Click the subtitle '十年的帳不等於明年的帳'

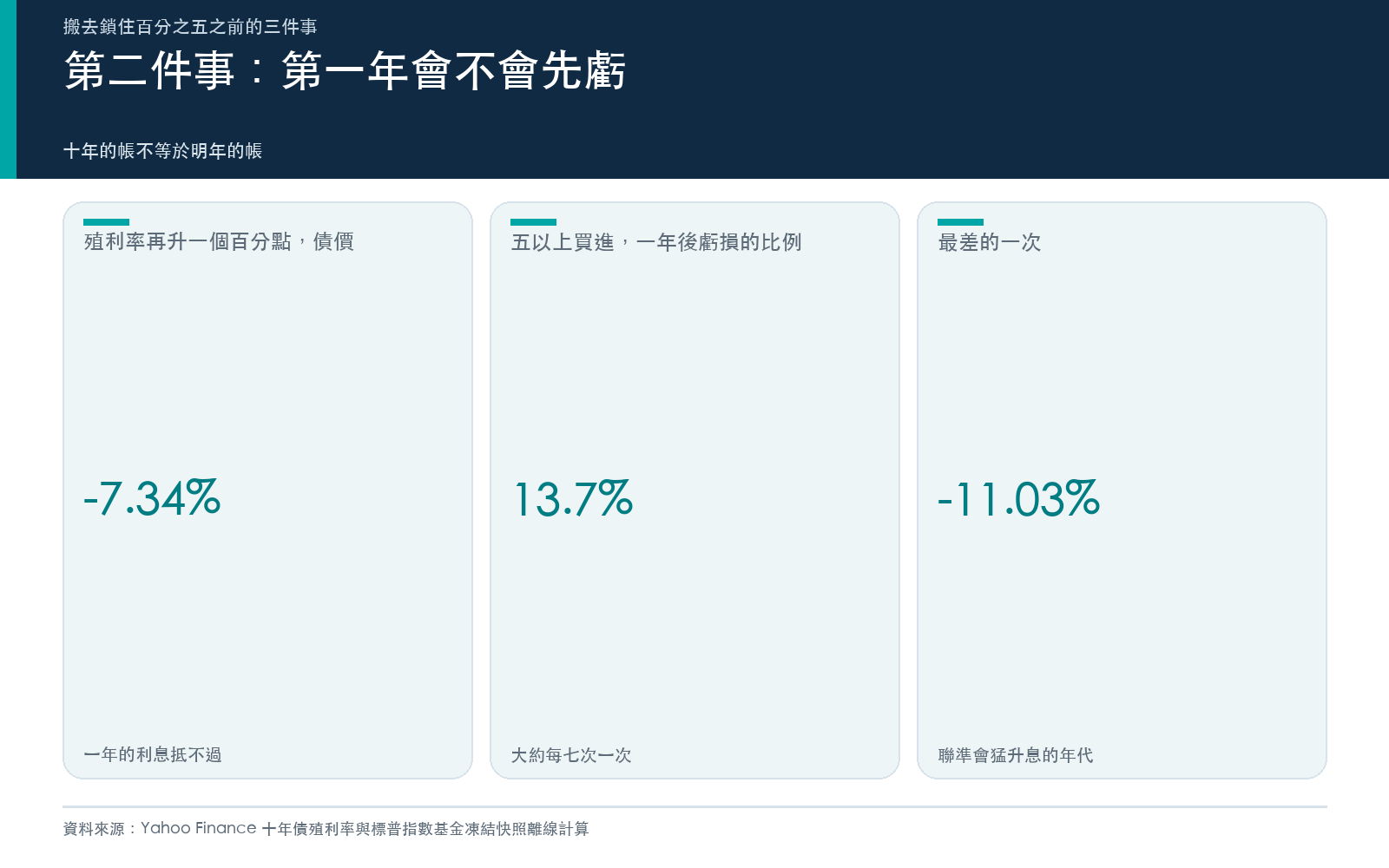click(x=162, y=151)
